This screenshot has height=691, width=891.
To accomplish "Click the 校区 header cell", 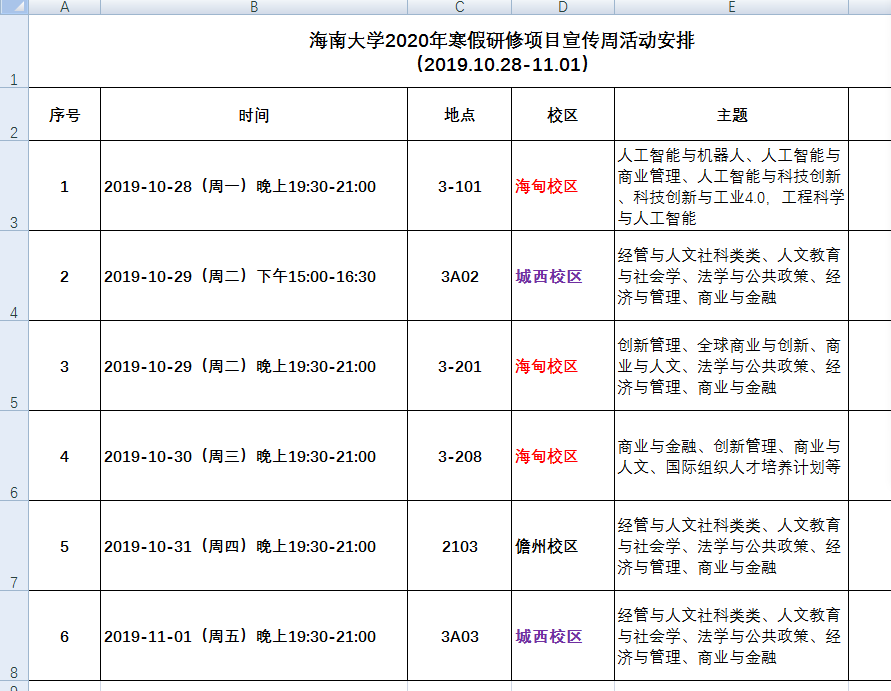I will (x=563, y=114).
